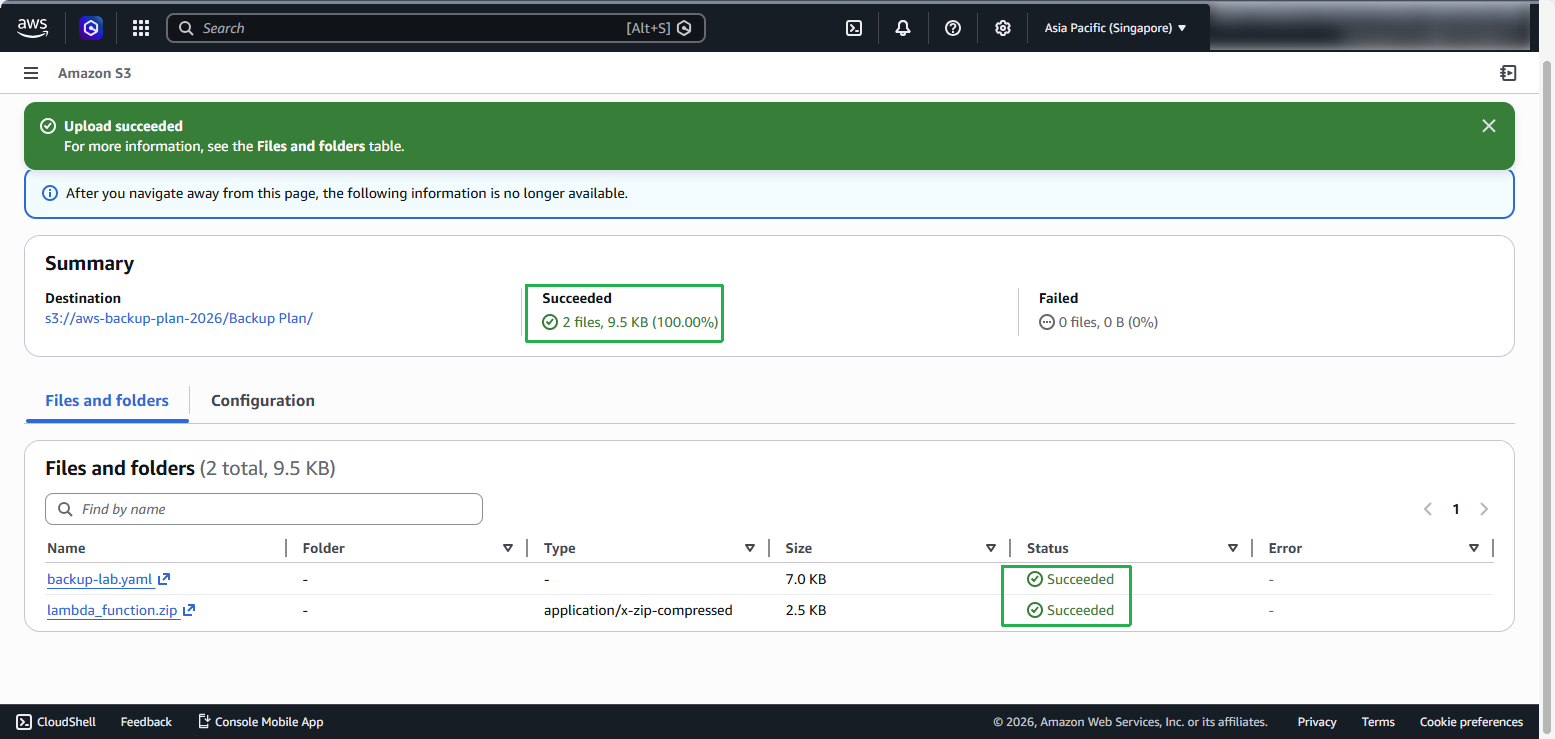1555x739 pixels.
Task: Go to next page arrow
Action: pos(1484,509)
